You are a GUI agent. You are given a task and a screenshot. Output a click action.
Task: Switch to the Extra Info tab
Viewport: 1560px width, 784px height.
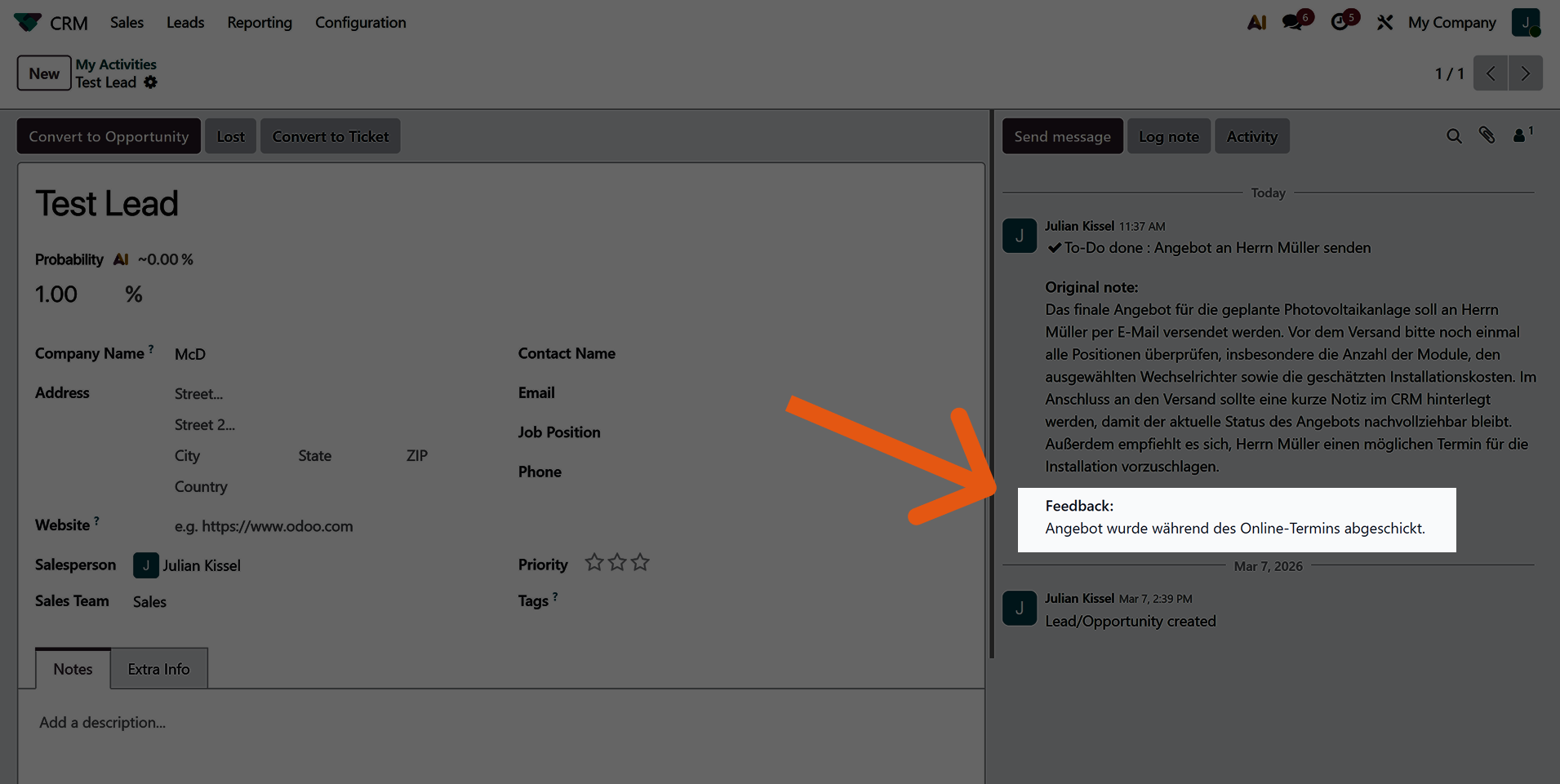coord(158,669)
